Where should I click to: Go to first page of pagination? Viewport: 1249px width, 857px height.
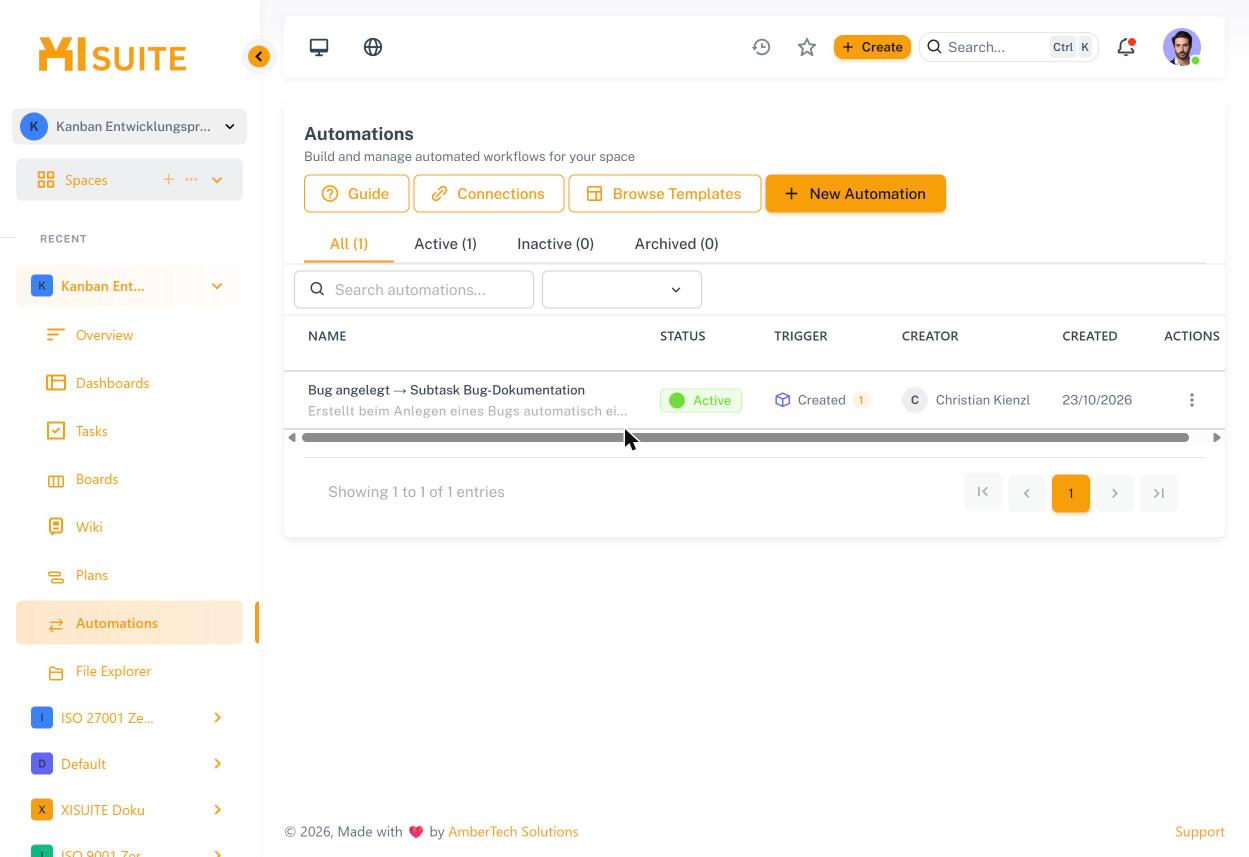coord(983,492)
